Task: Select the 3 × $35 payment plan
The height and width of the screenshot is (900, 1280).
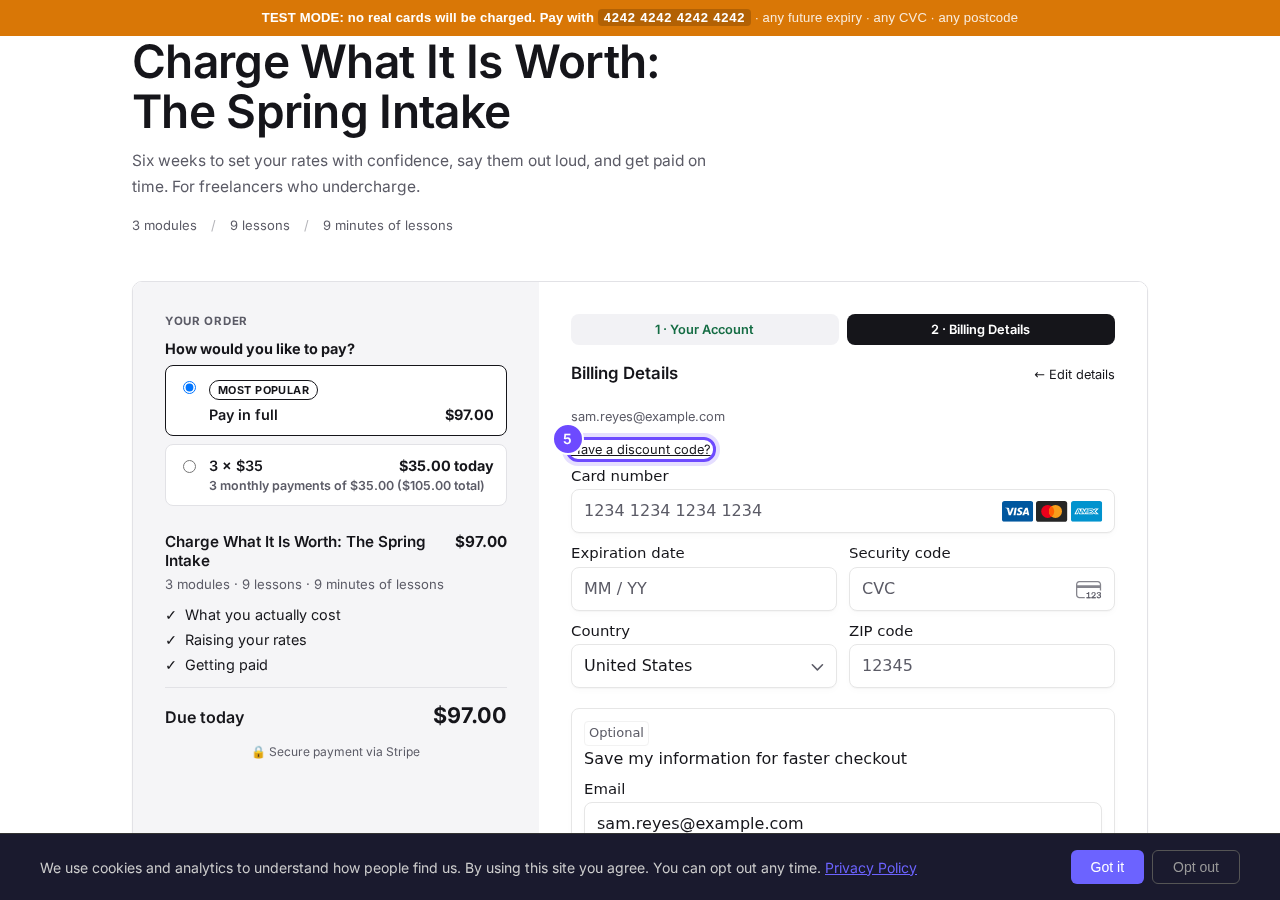Action: pyautogui.click(x=336, y=475)
